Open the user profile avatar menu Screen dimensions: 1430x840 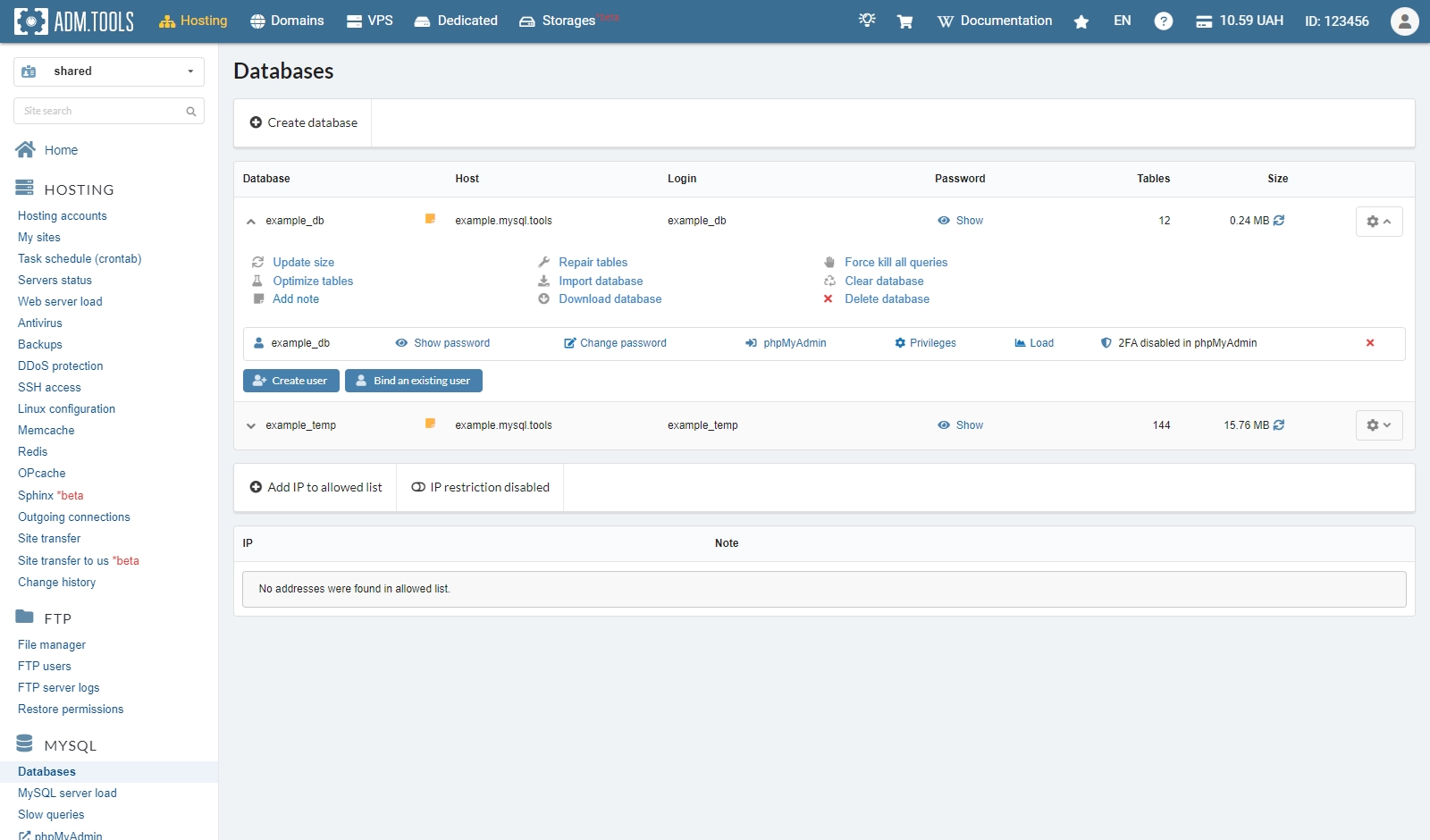click(x=1403, y=20)
